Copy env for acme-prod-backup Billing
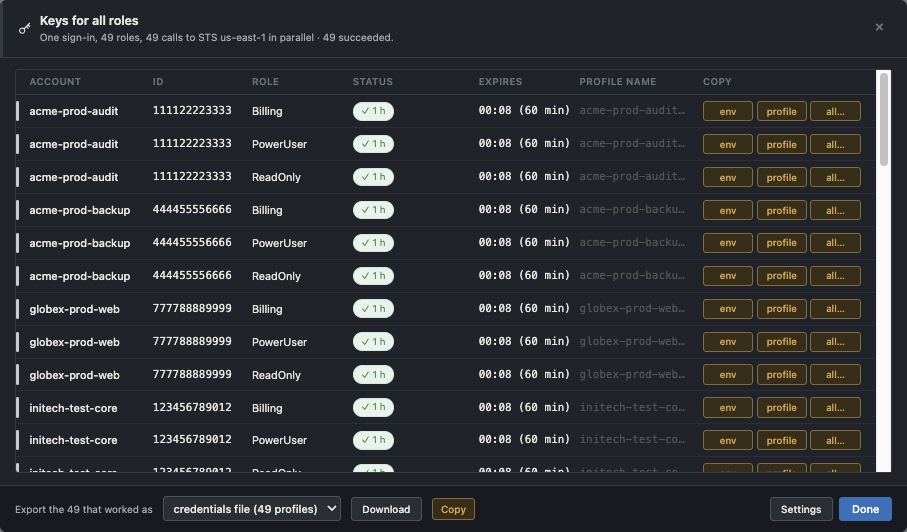This screenshot has width=907, height=532. (x=727, y=210)
